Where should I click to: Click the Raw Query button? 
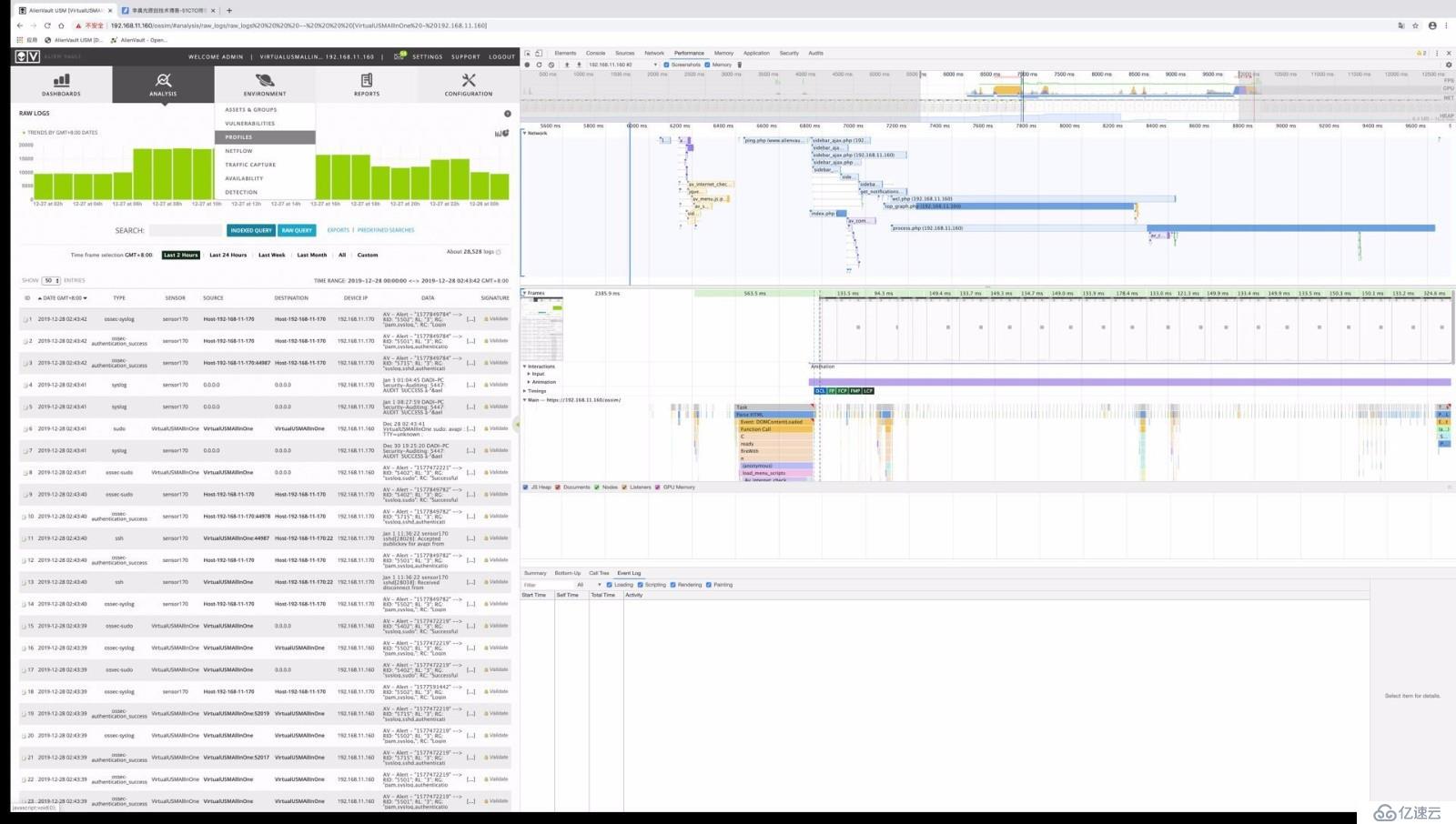297,230
